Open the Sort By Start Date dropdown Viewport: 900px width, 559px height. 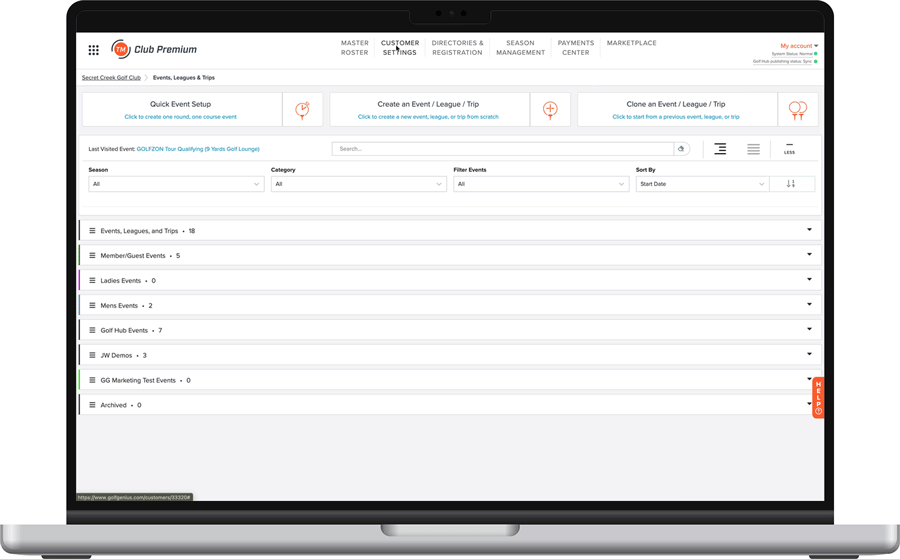(702, 184)
